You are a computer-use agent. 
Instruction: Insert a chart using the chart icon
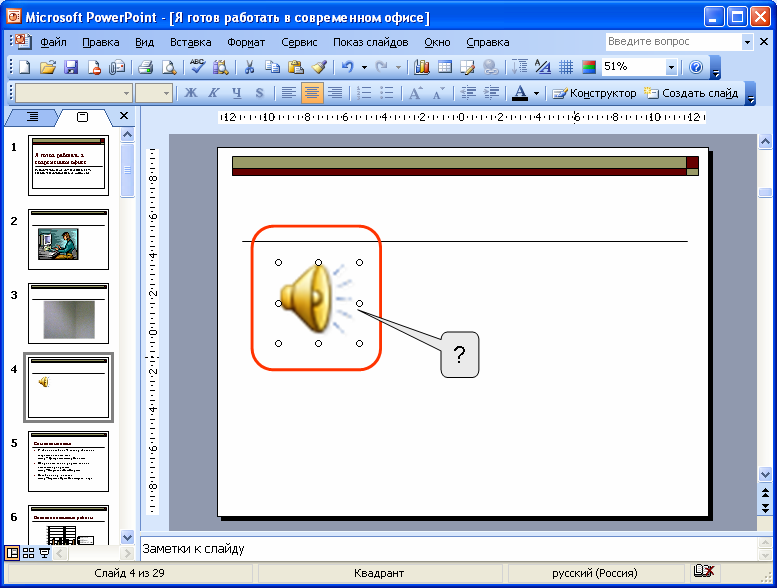point(422,67)
